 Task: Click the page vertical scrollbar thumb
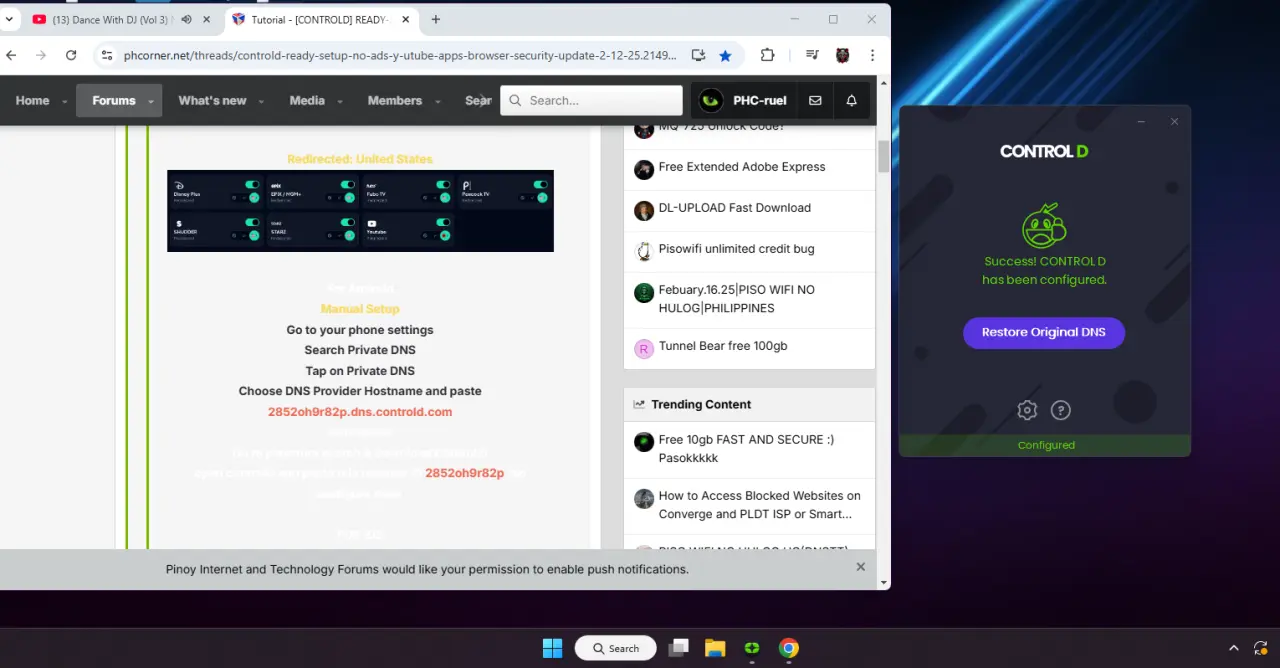coord(883,157)
